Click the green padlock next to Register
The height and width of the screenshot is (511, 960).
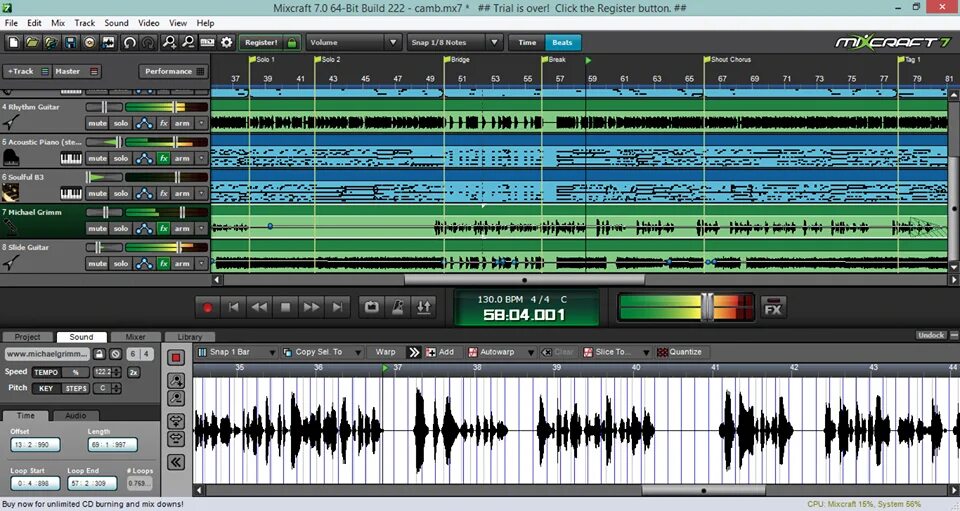[x=292, y=43]
